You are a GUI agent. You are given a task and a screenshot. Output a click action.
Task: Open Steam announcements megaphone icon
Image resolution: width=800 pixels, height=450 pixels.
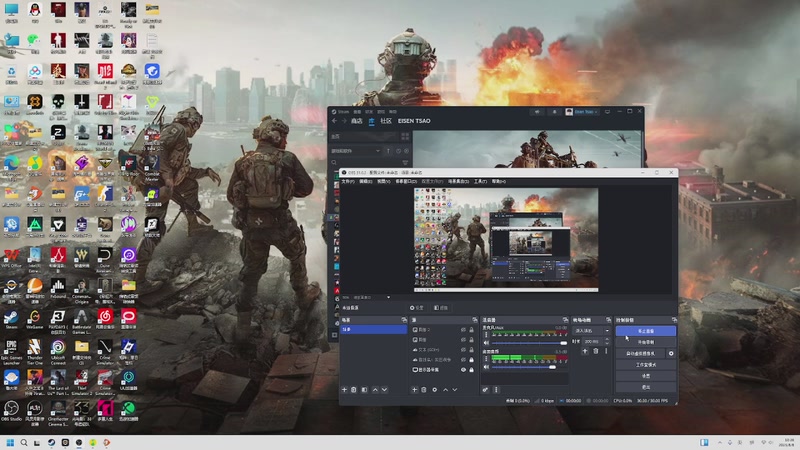(x=537, y=112)
